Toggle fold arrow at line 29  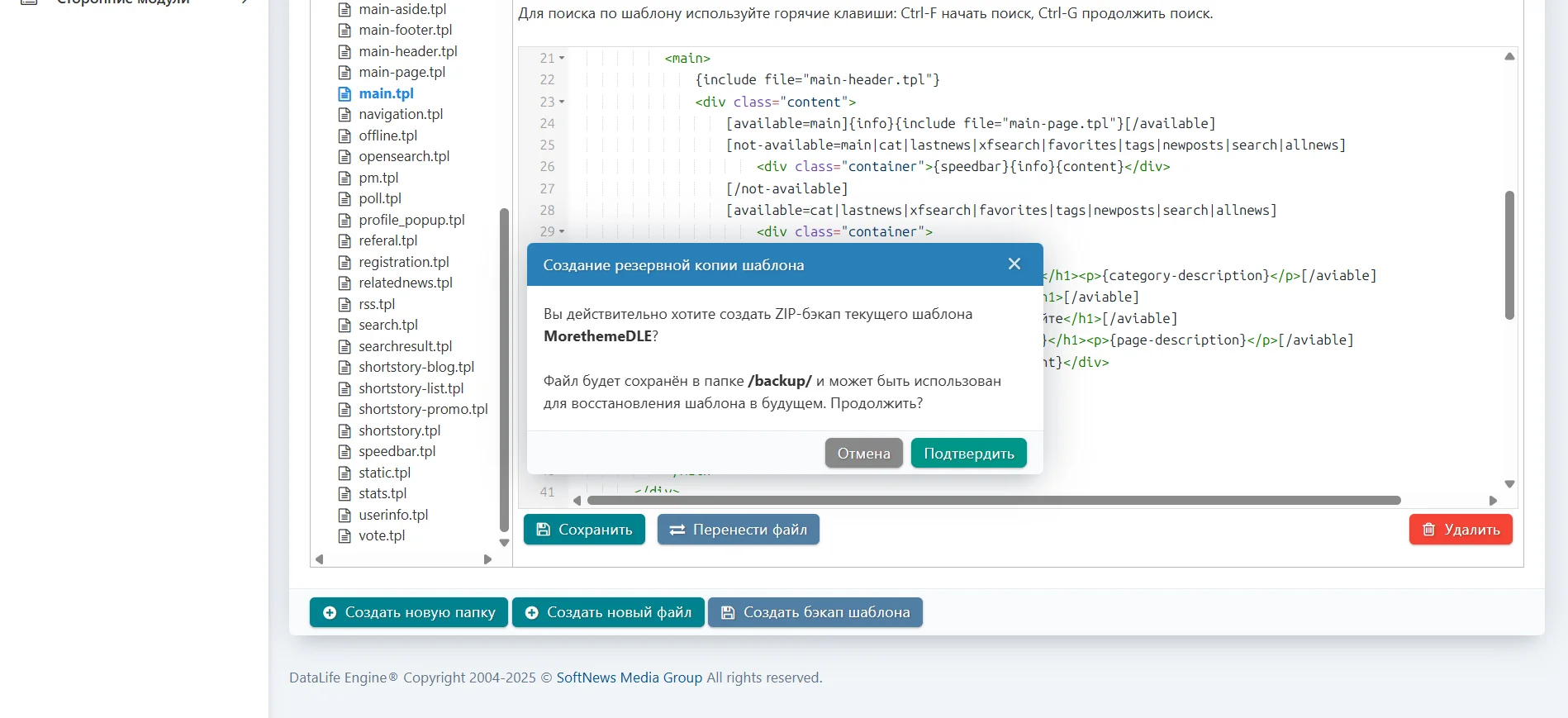[x=562, y=232]
